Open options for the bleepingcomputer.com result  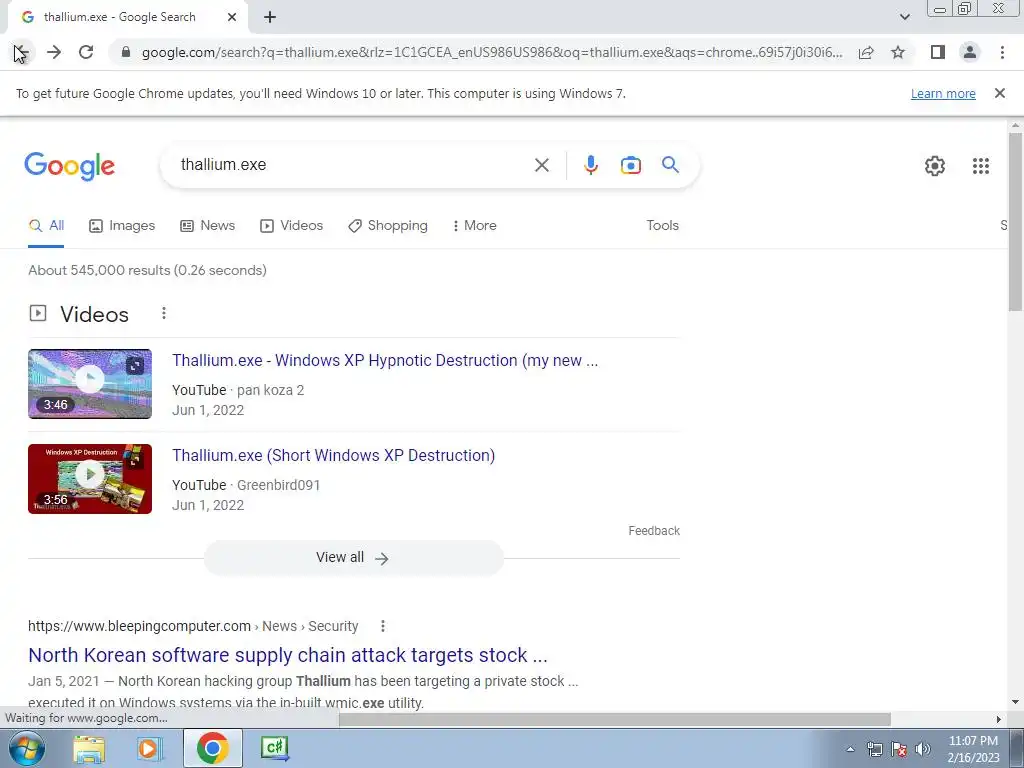click(x=383, y=626)
